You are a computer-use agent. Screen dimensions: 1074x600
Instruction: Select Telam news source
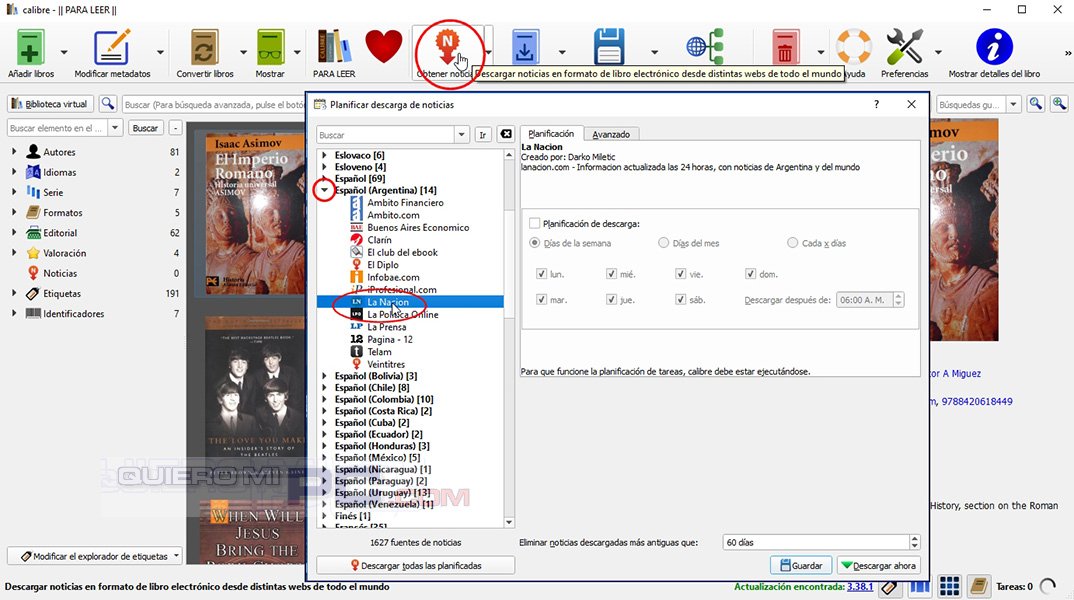pos(379,352)
